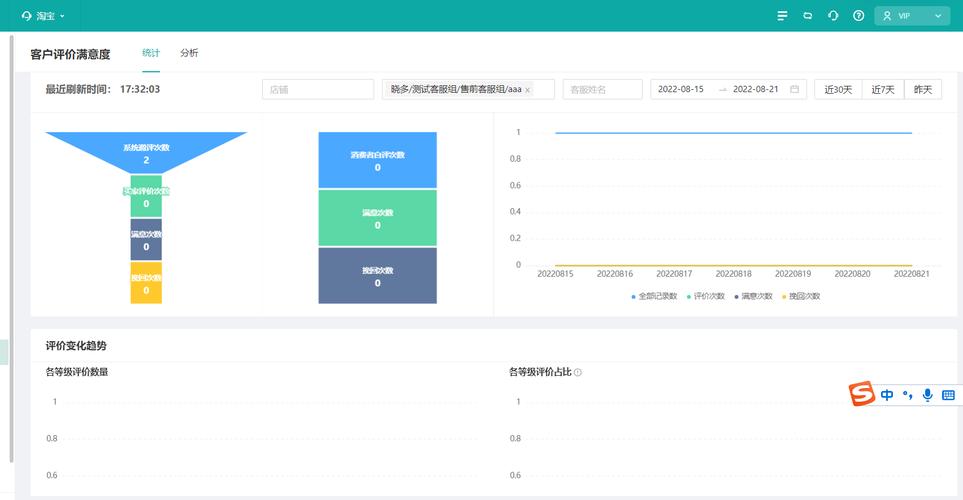The width and height of the screenshot is (963, 500).
Task: Toggle the 满意次数 legend item
Action: coord(754,296)
